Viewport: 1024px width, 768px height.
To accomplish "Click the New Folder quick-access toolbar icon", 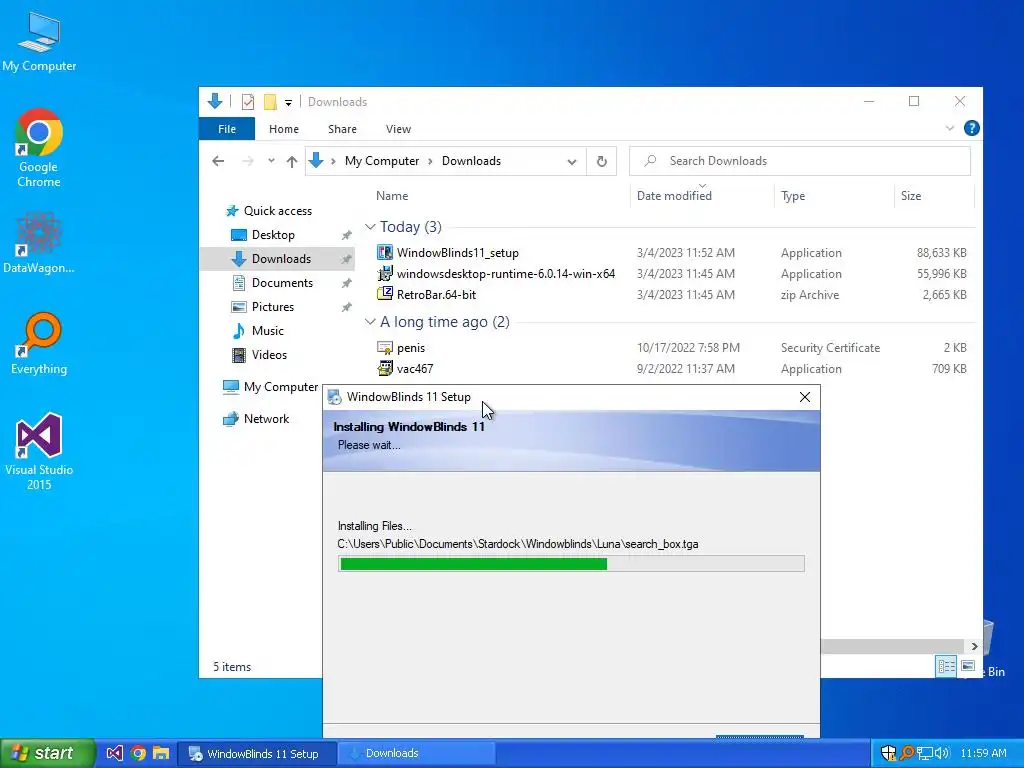I will (270, 102).
